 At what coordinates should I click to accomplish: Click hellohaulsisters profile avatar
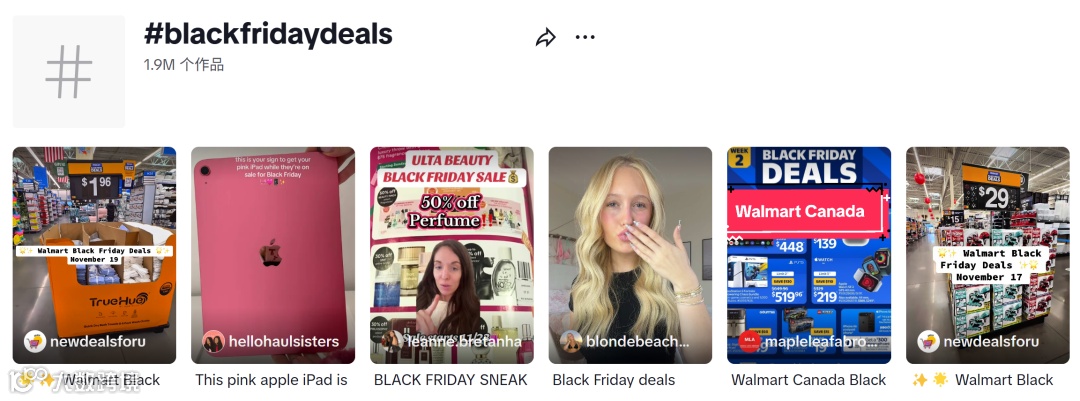[214, 341]
